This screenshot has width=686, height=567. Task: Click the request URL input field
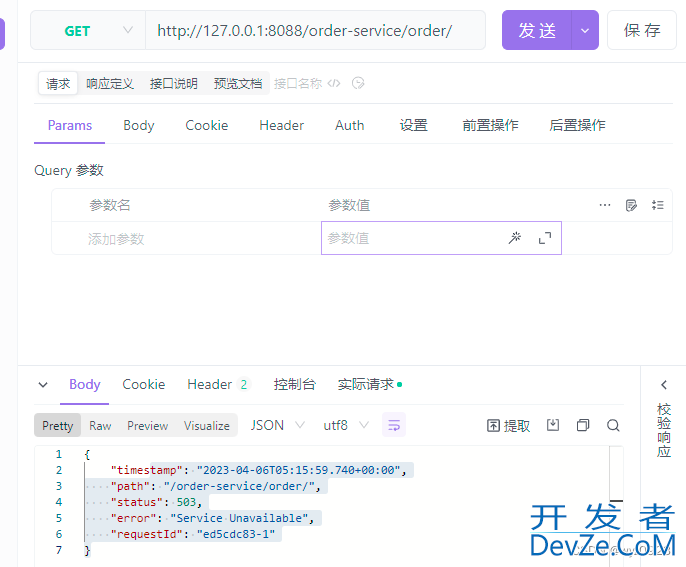(x=315, y=31)
